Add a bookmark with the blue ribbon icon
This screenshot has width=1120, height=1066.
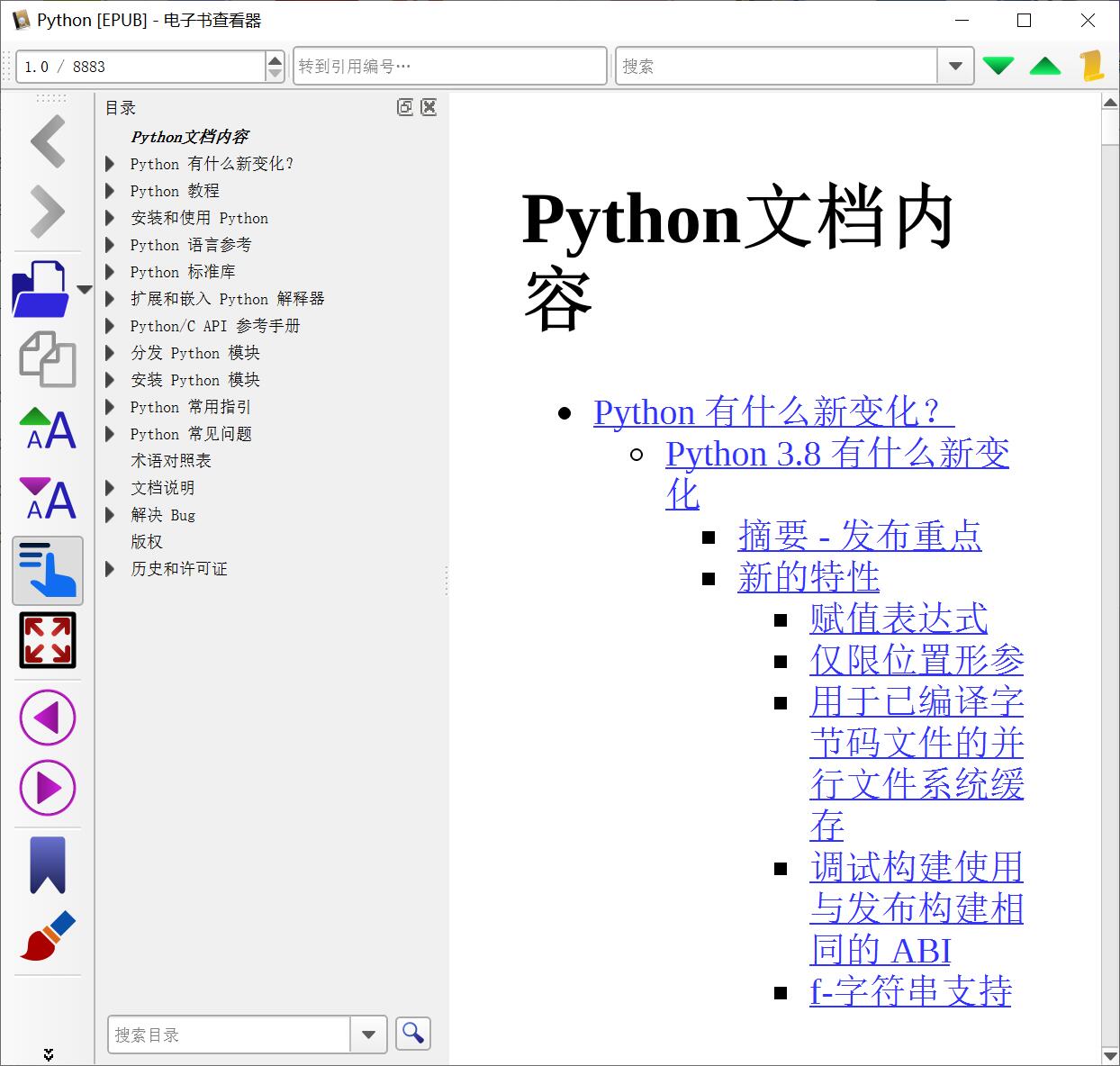tap(47, 864)
